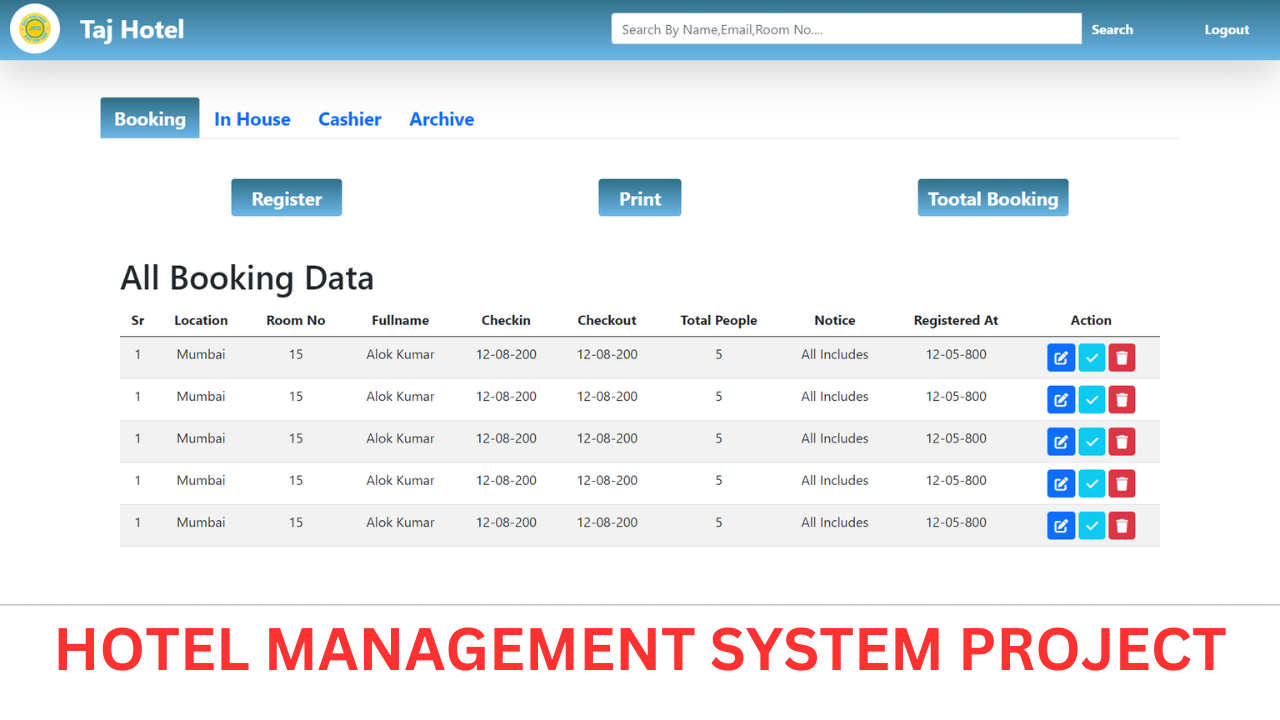1280x720 pixels.
Task: Edit the first booking row
Action: pyautogui.click(x=1061, y=358)
